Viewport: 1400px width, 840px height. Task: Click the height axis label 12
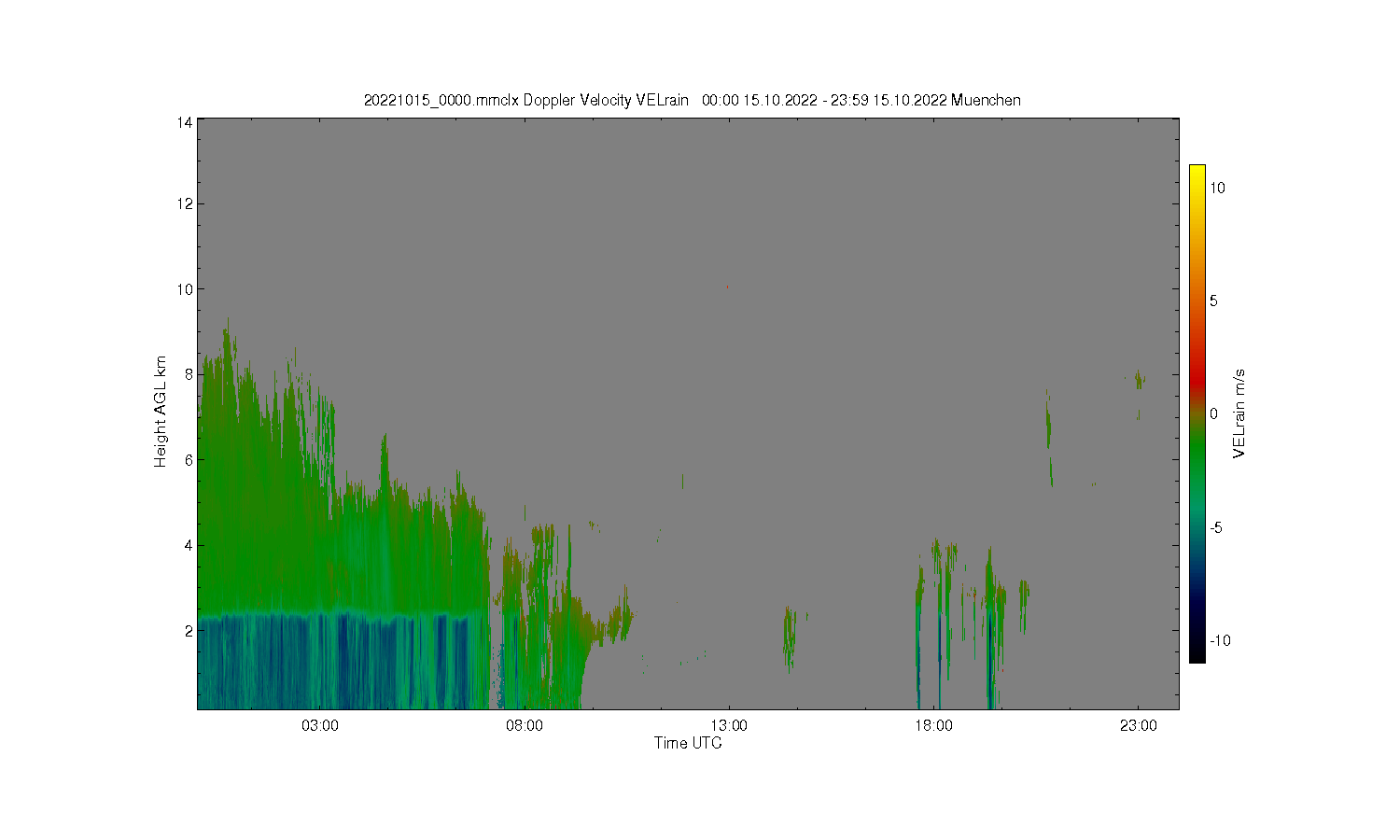[x=185, y=203]
